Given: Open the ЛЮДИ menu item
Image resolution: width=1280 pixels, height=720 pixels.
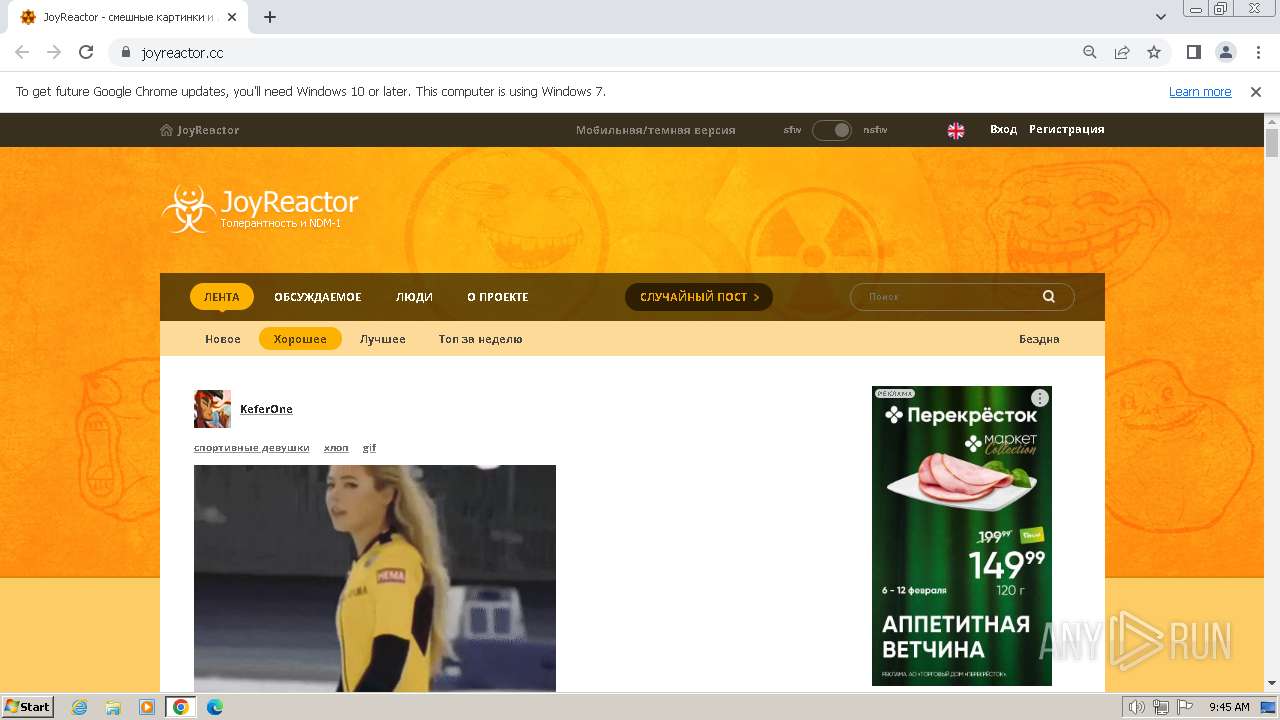Looking at the screenshot, I should pos(414,297).
